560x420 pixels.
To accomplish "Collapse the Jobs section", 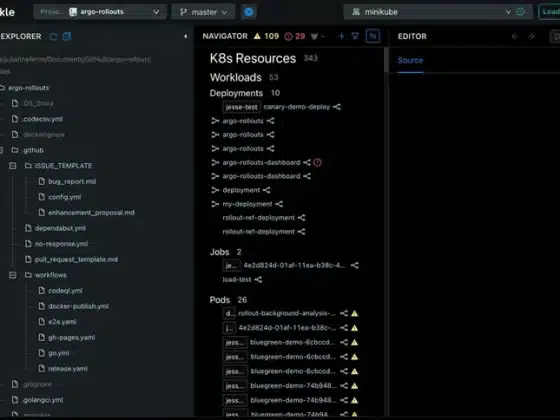I will click(219, 252).
